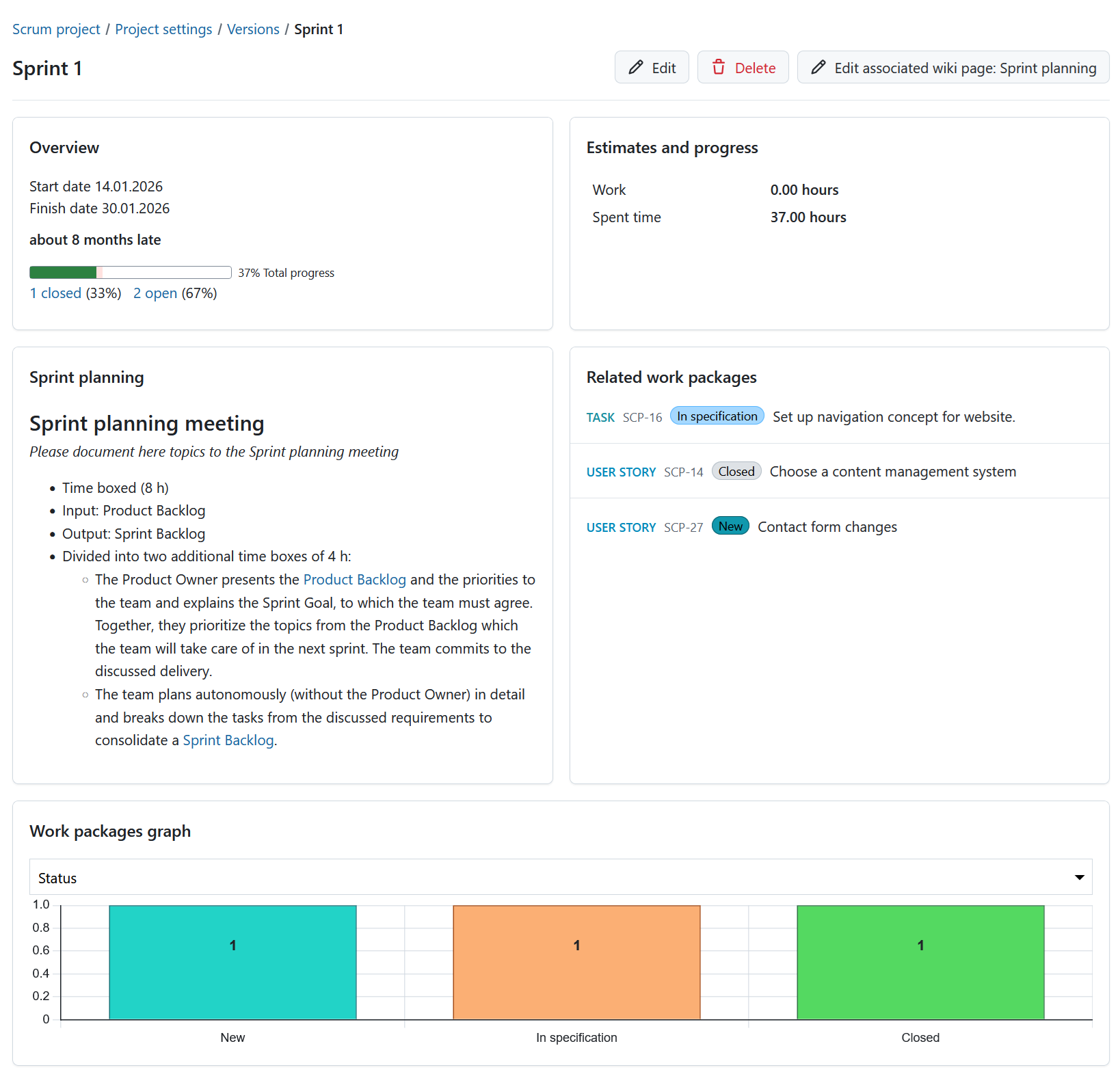Screen dimensions: 1120x1074
Task: Open USER STORY SCP-14
Action: pos(683,472)
